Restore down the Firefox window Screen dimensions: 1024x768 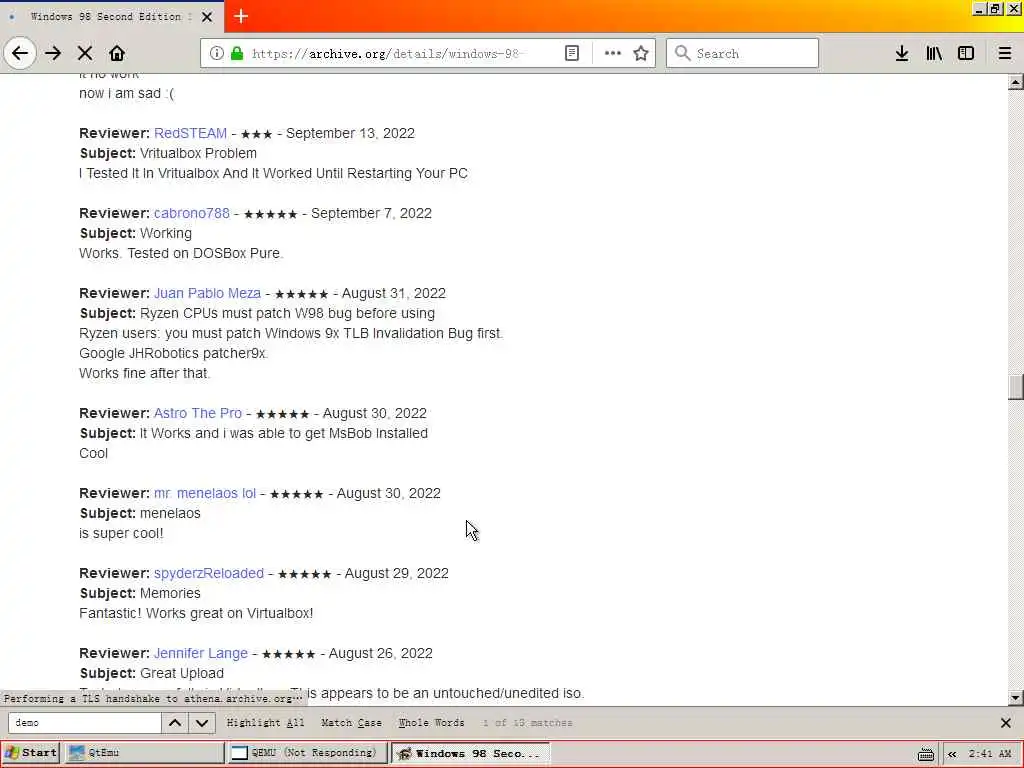click(995, 9)
